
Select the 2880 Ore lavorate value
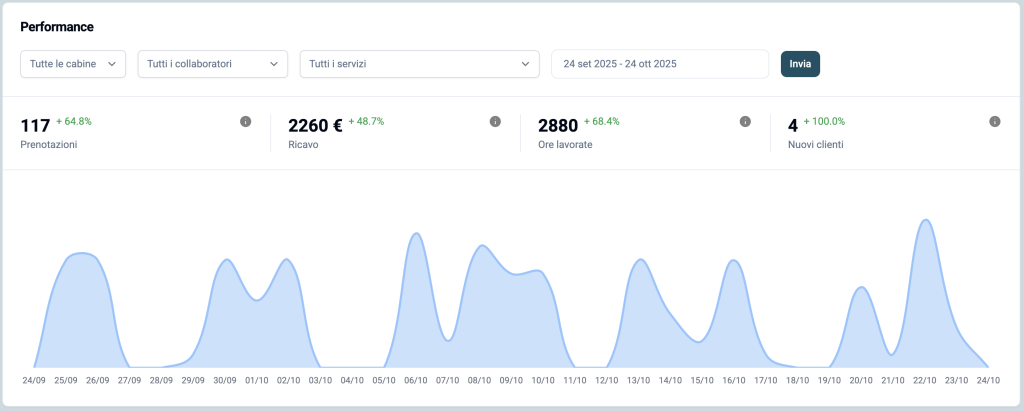pyautogui.click(x=558, y=126)
